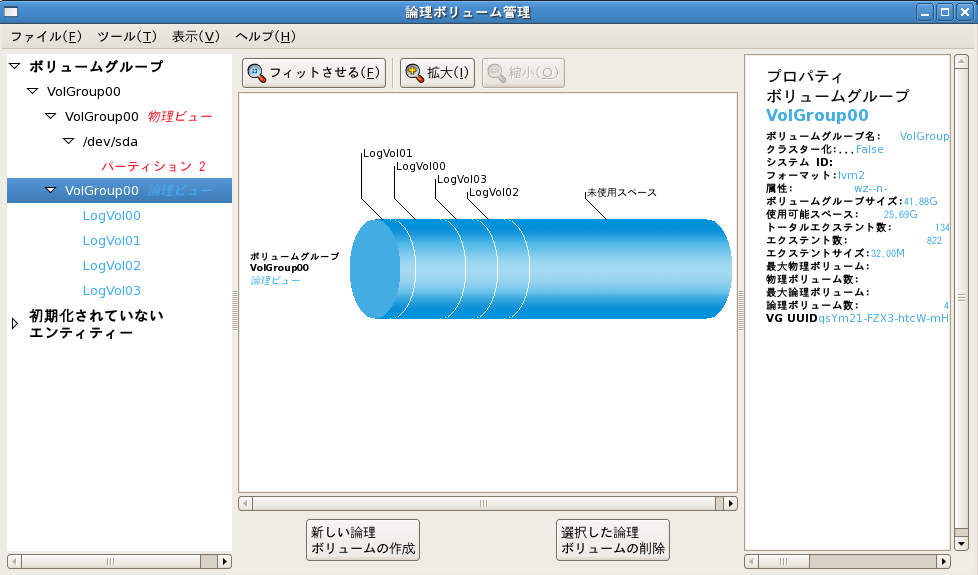Image resolution: width=978 pixels, height=575 pixels.
Task: Open the ヘルプ(H) menu
Action: coord(265,37)
